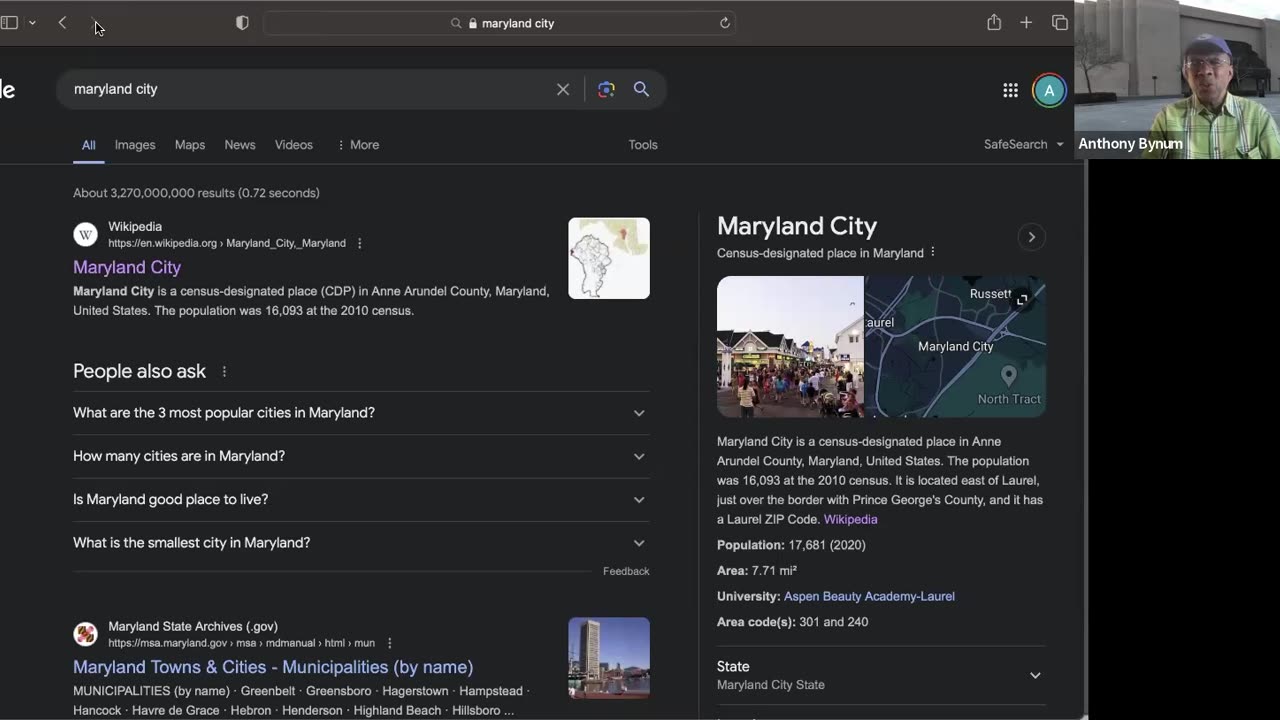The height and width of the screenshot is (720, 1280).
Task: Open Maryland Towns & Cities Municipalities link
Action: (x=273, y=667)
